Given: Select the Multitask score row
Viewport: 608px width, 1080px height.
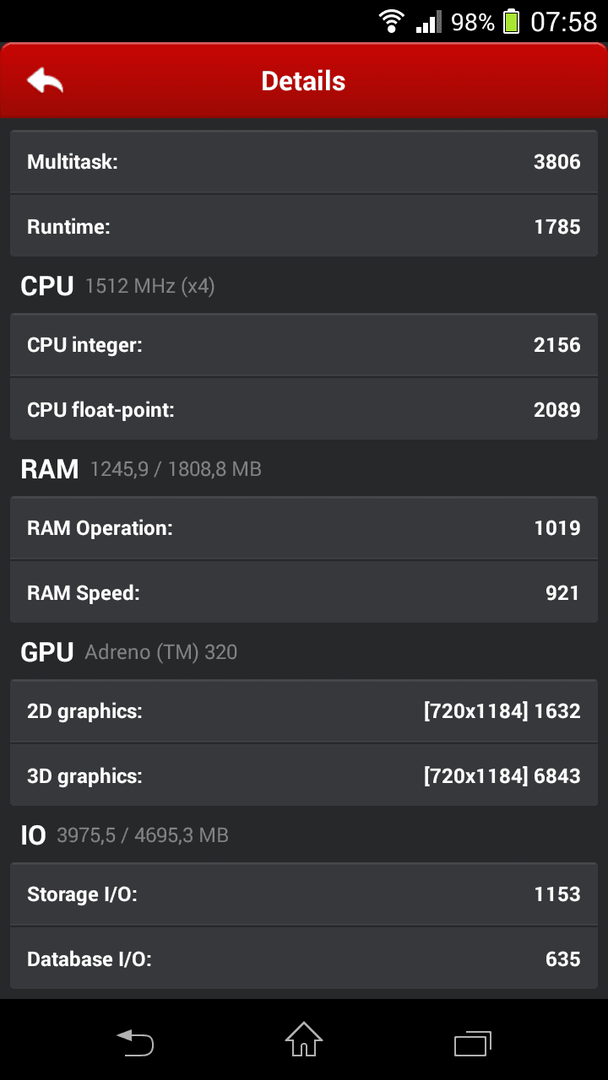Looking at the screenshot, I should pyautogui.click(x=304, y=162).
